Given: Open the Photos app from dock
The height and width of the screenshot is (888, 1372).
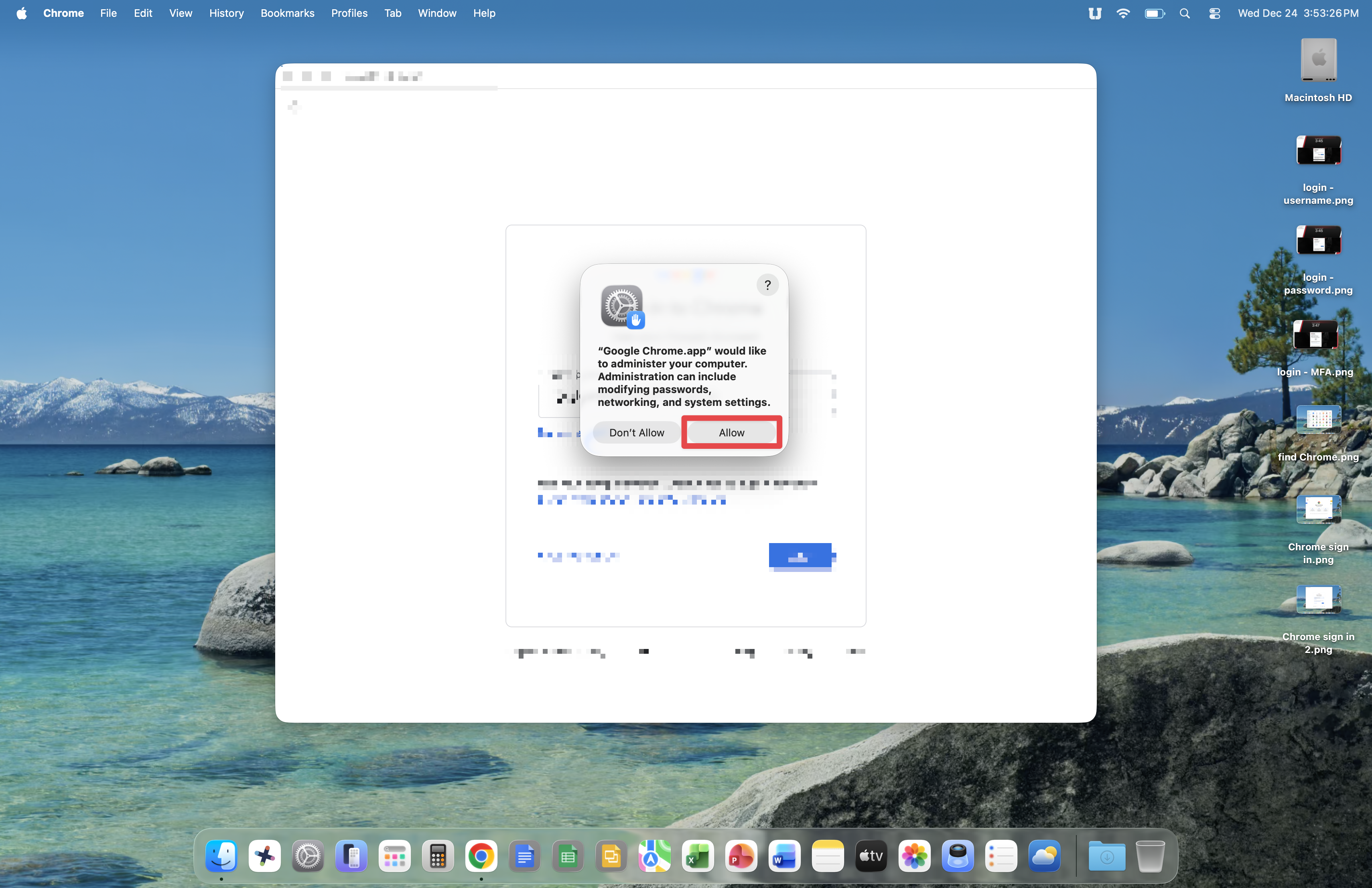Looking at the screenshot, I should [x=914, y=856].
